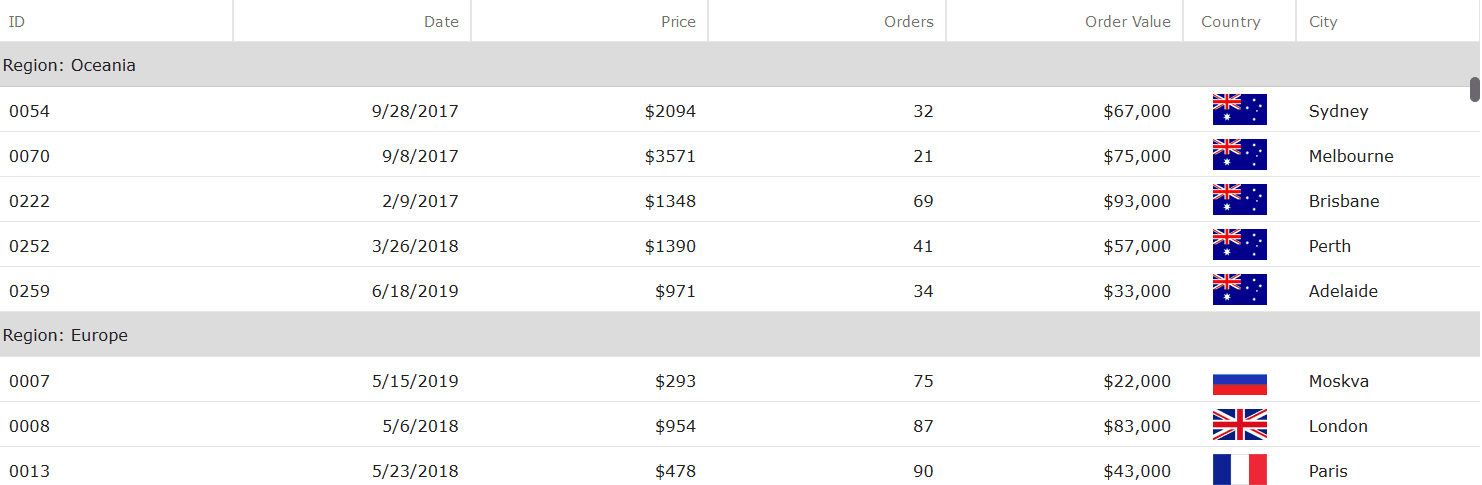Click the Australian flag in Melbourne row
Image resolution: width=1482 pixels, height=485 pixels.
1239,155
